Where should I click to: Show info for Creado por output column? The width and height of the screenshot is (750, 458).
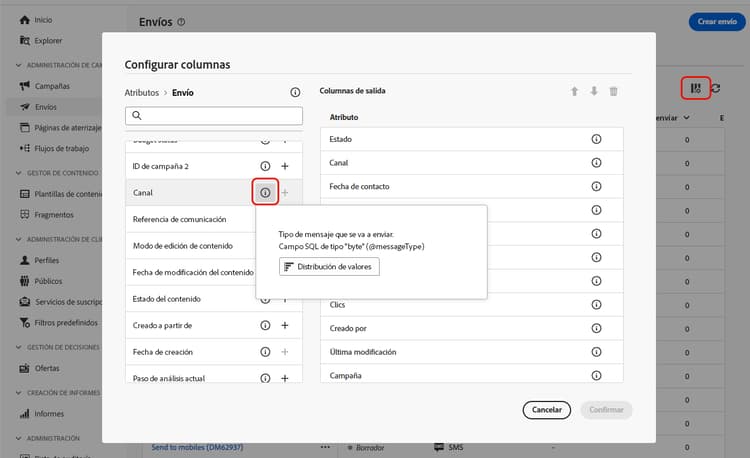coord(596,328)
